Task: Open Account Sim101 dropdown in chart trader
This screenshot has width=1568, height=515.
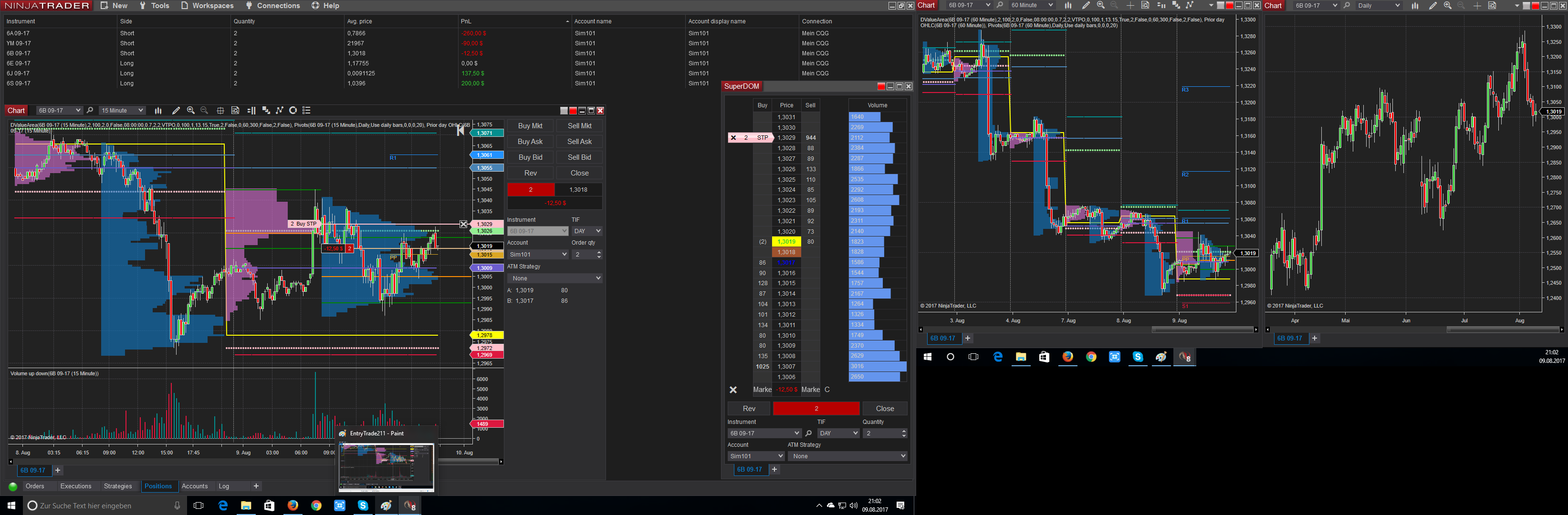Action: (538, 255)
